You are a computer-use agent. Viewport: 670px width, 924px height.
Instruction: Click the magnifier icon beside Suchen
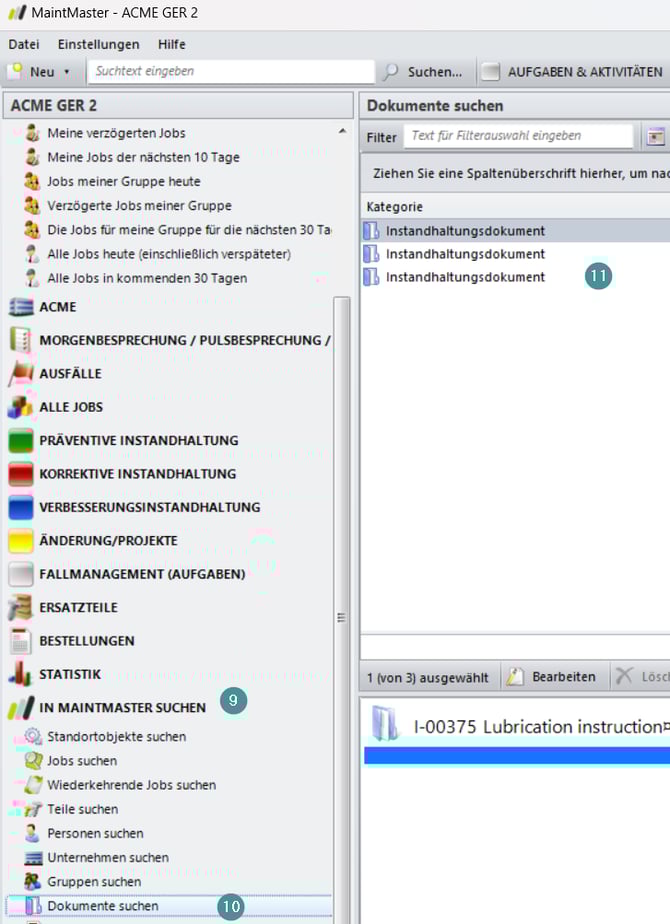click(391, 72)
